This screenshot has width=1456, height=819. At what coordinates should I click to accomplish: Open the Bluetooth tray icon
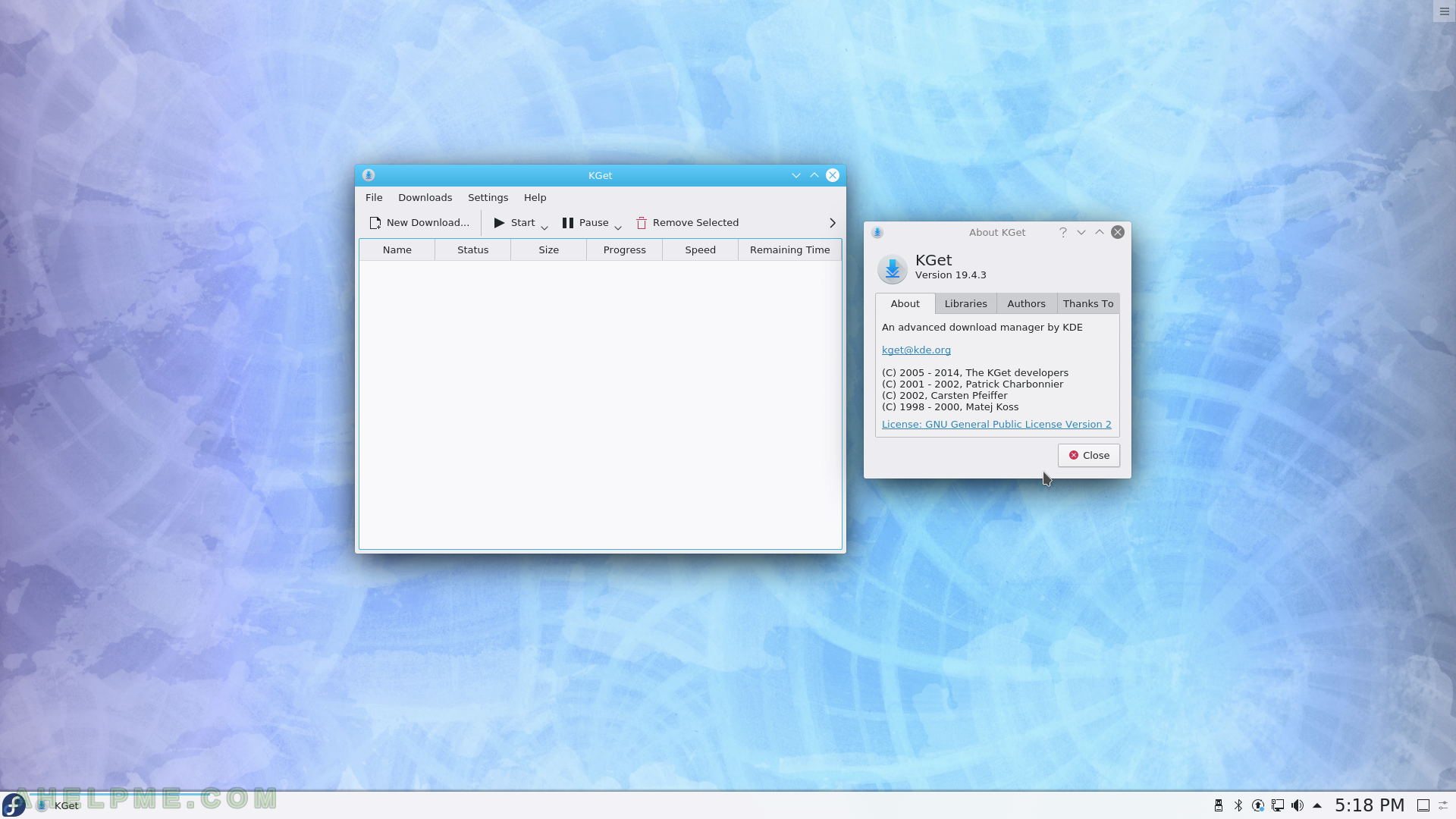pyautogui.click(x=1238, y=805)
